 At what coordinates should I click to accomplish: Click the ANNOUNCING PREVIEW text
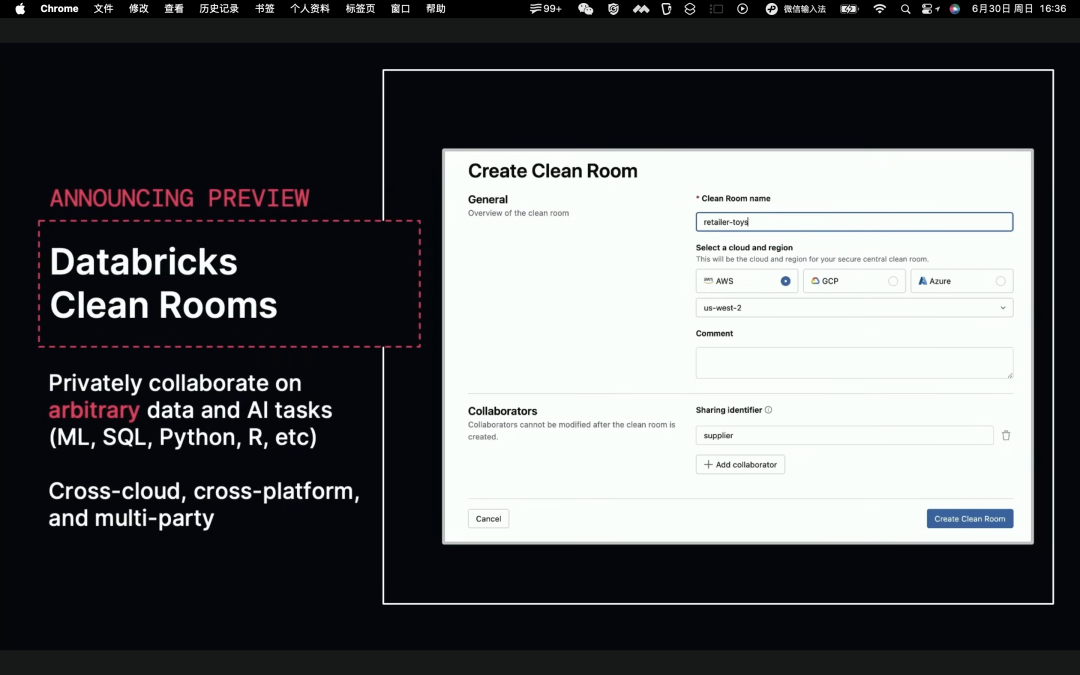tap(179, 198)
